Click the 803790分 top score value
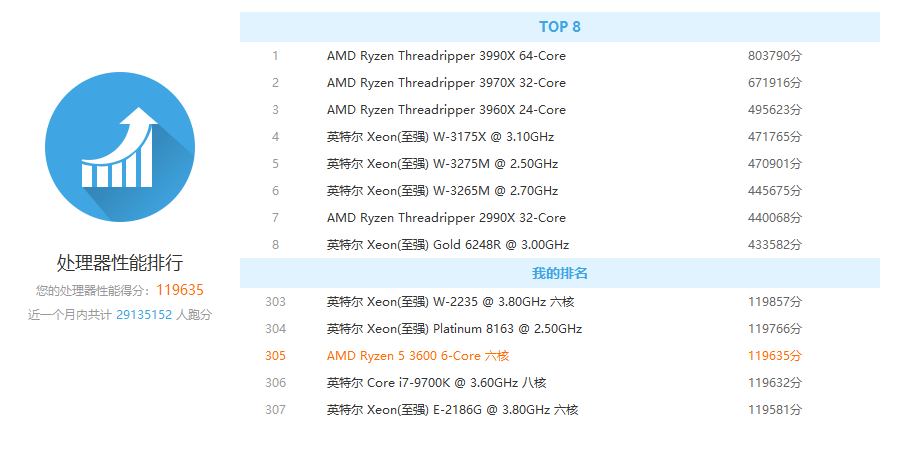 point(774,56)
